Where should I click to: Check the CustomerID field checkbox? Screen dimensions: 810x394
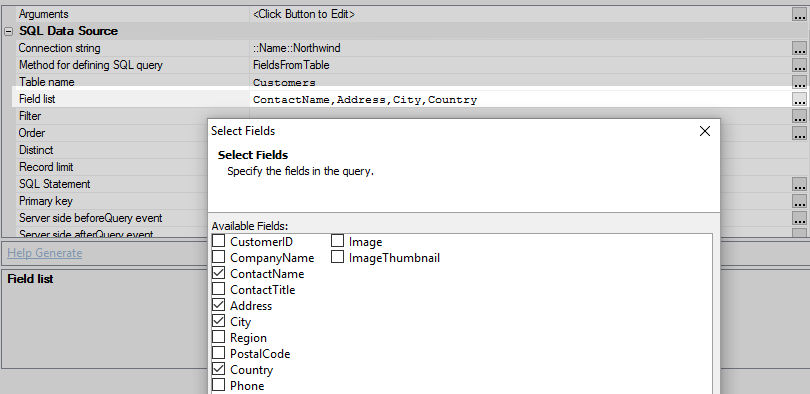click(x=219, y=241)
